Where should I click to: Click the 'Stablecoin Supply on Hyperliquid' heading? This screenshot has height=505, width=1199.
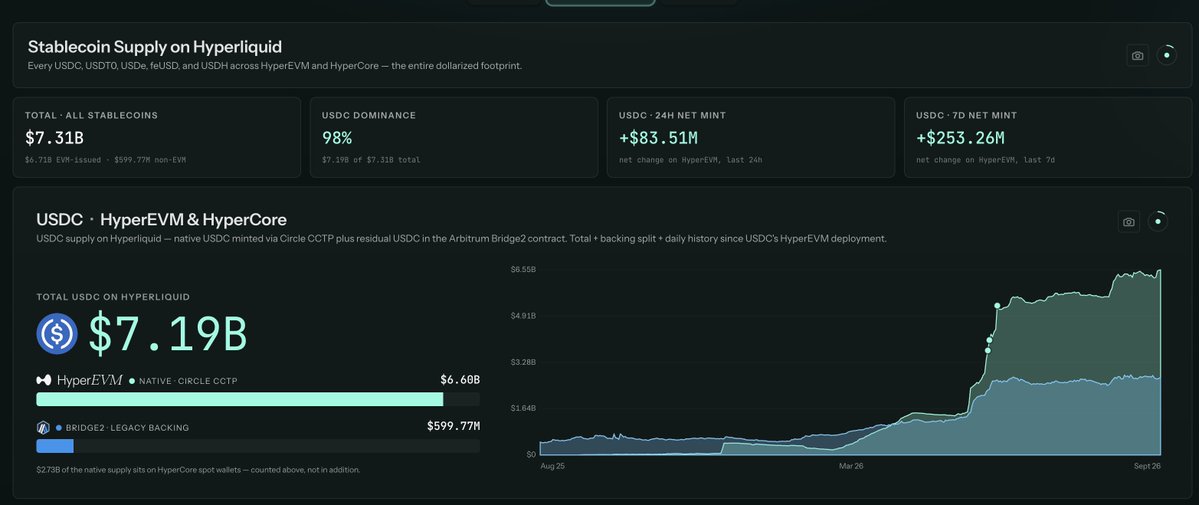[x=155, y=47]
